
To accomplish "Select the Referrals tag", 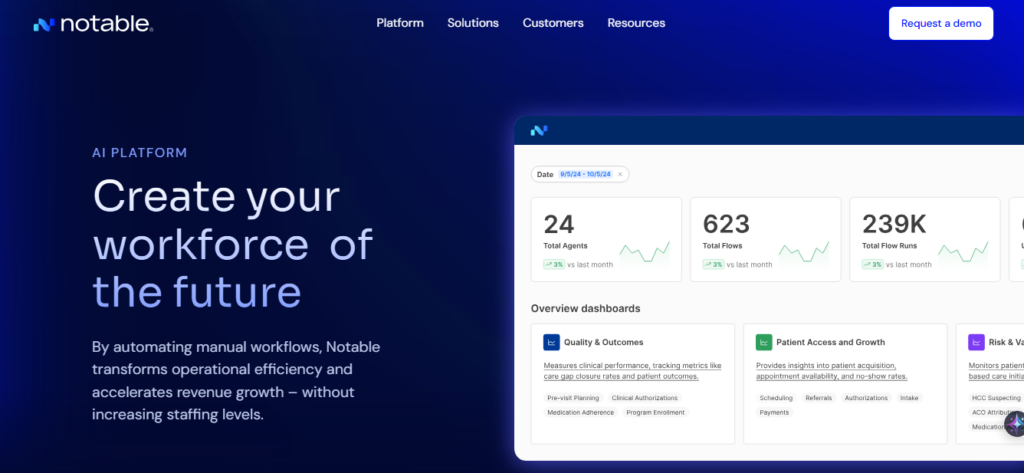I will [818, 398].
